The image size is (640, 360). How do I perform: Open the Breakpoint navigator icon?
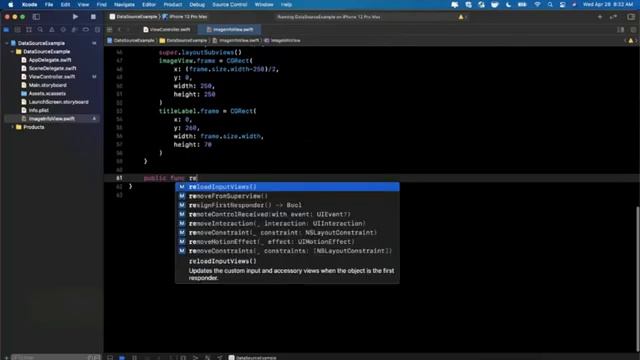[86, 29]
